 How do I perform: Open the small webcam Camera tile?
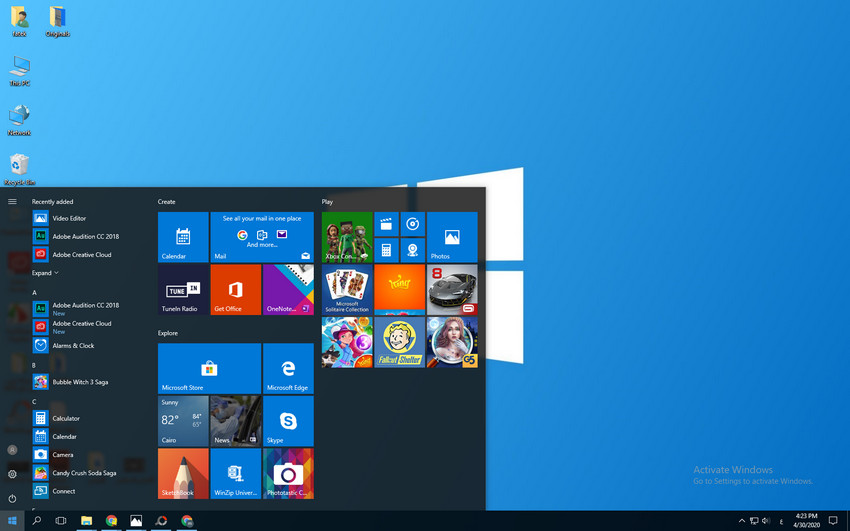(413, 250)
